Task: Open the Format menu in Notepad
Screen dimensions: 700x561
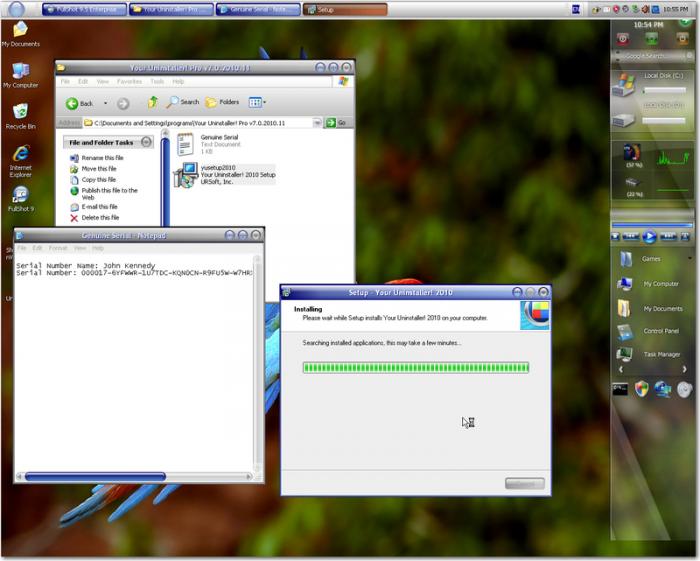Action: 58,248
